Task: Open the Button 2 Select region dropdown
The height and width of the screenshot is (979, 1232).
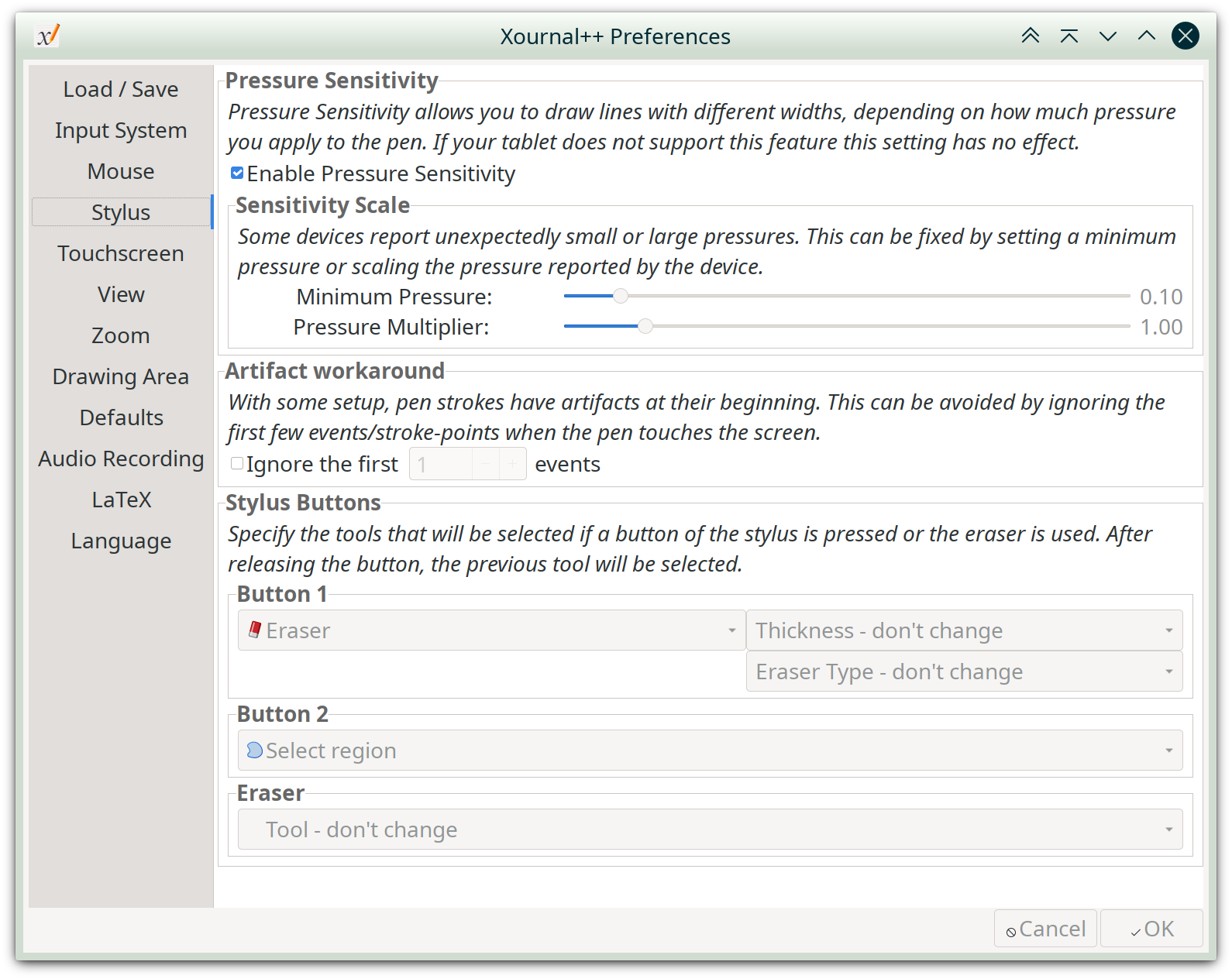Action: pyautogui.click(x=710, y=750)
